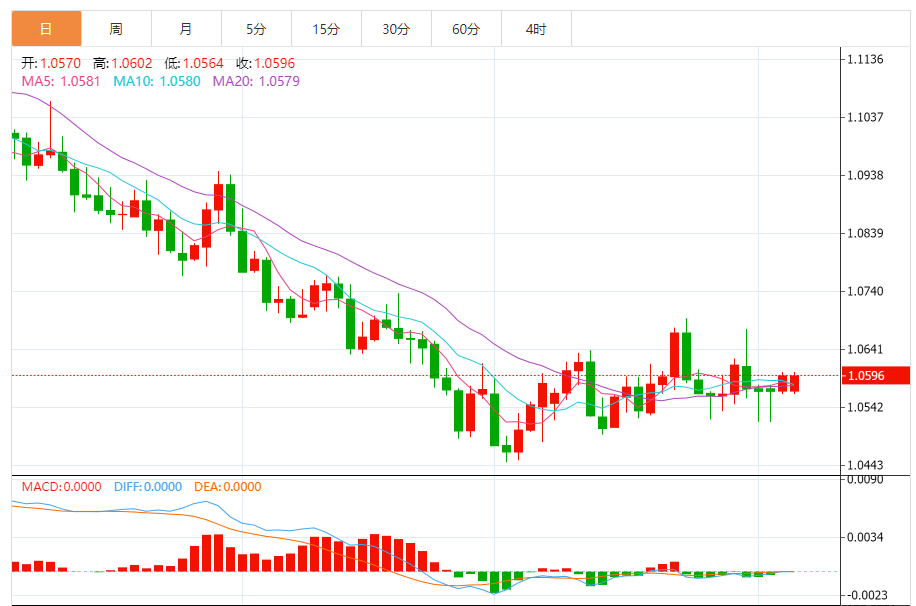Click the 1.0542 price axis label
The width and height of the screenshot is (916, 606).
point(865,407)
